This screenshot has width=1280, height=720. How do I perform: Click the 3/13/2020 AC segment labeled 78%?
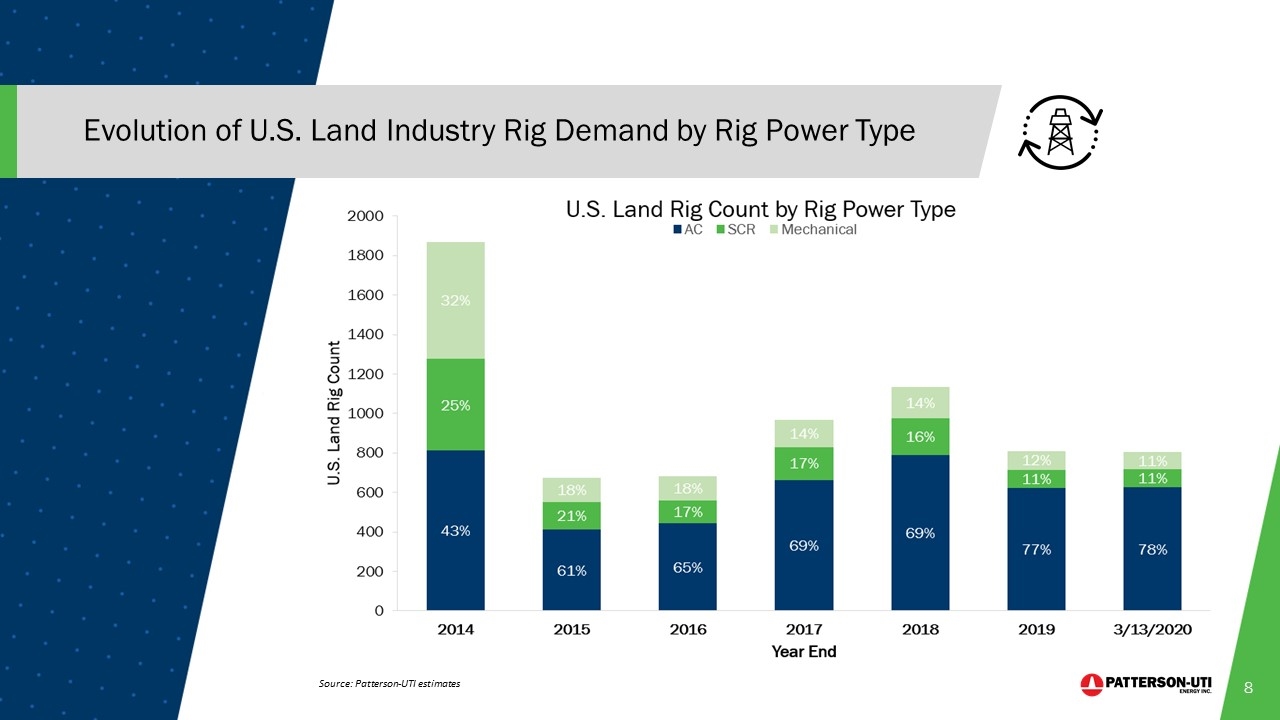1152,549
